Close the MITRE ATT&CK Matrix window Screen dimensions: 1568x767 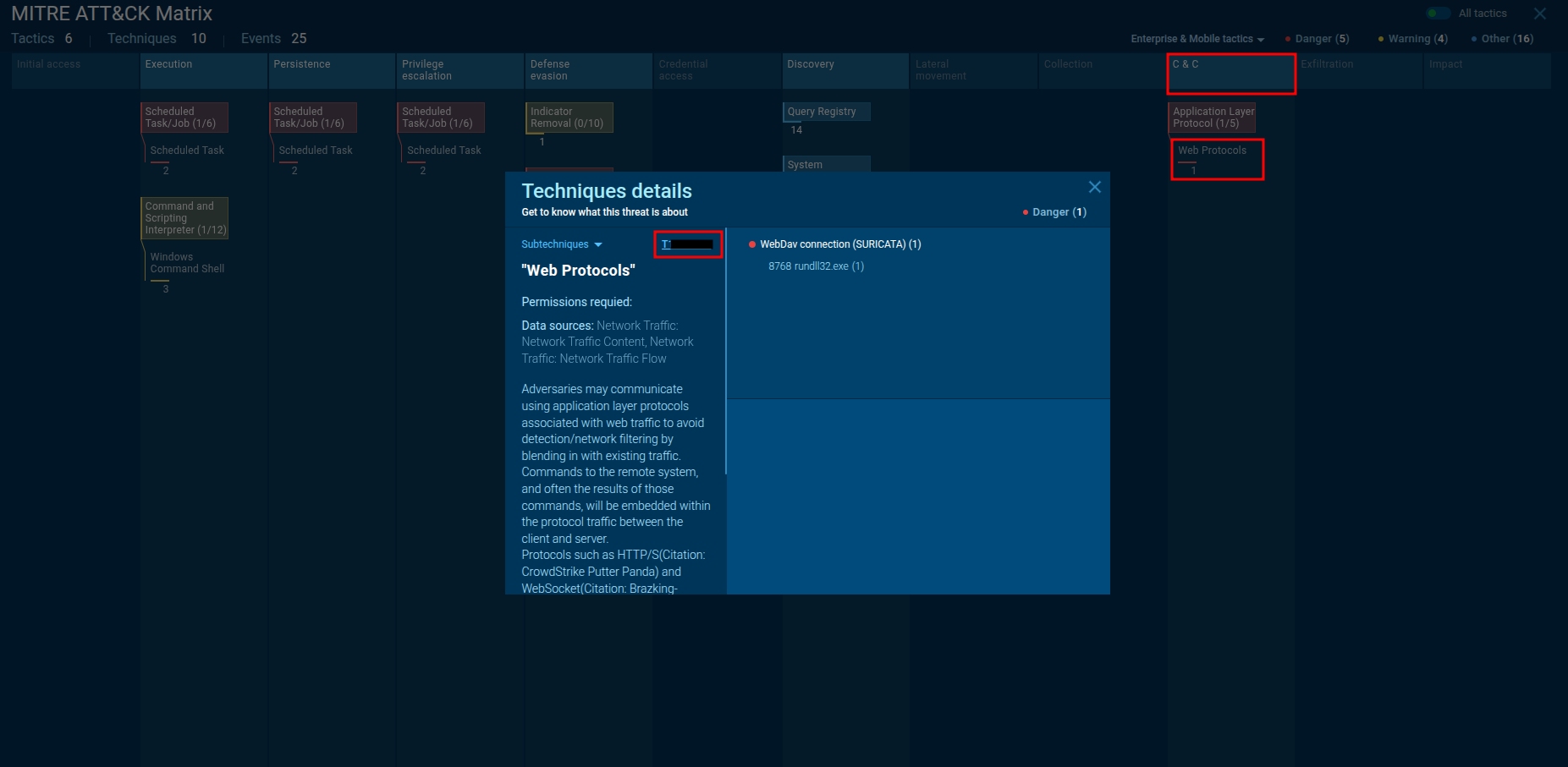(1539, 14)
